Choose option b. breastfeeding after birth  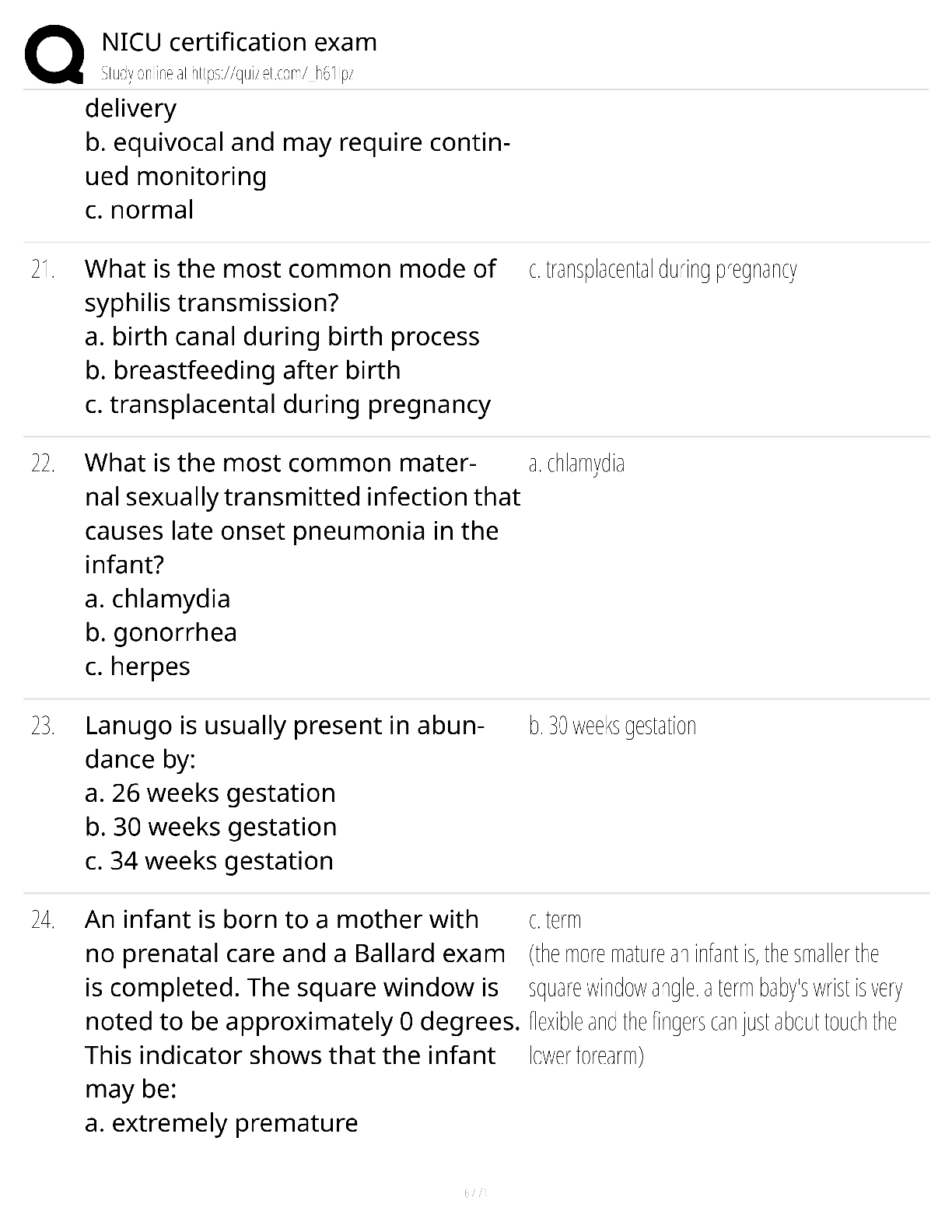(x=243, y=370)
